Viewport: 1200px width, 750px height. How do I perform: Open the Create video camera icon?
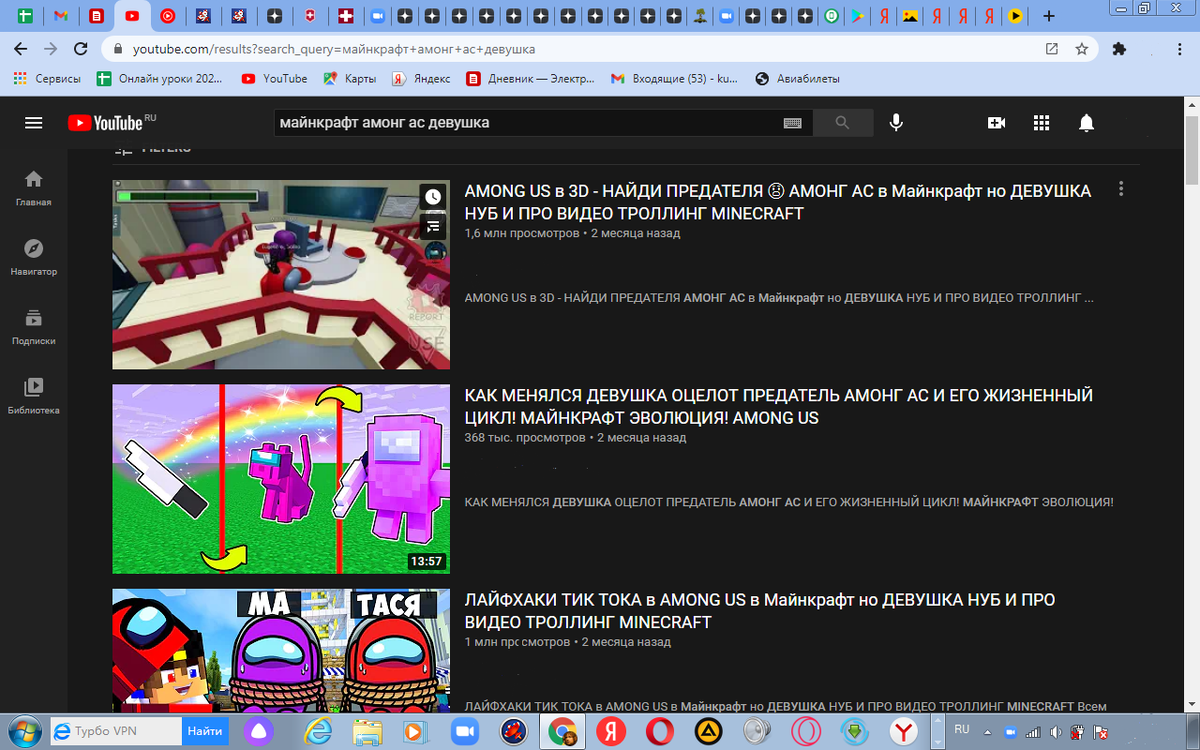pos(996,123)
